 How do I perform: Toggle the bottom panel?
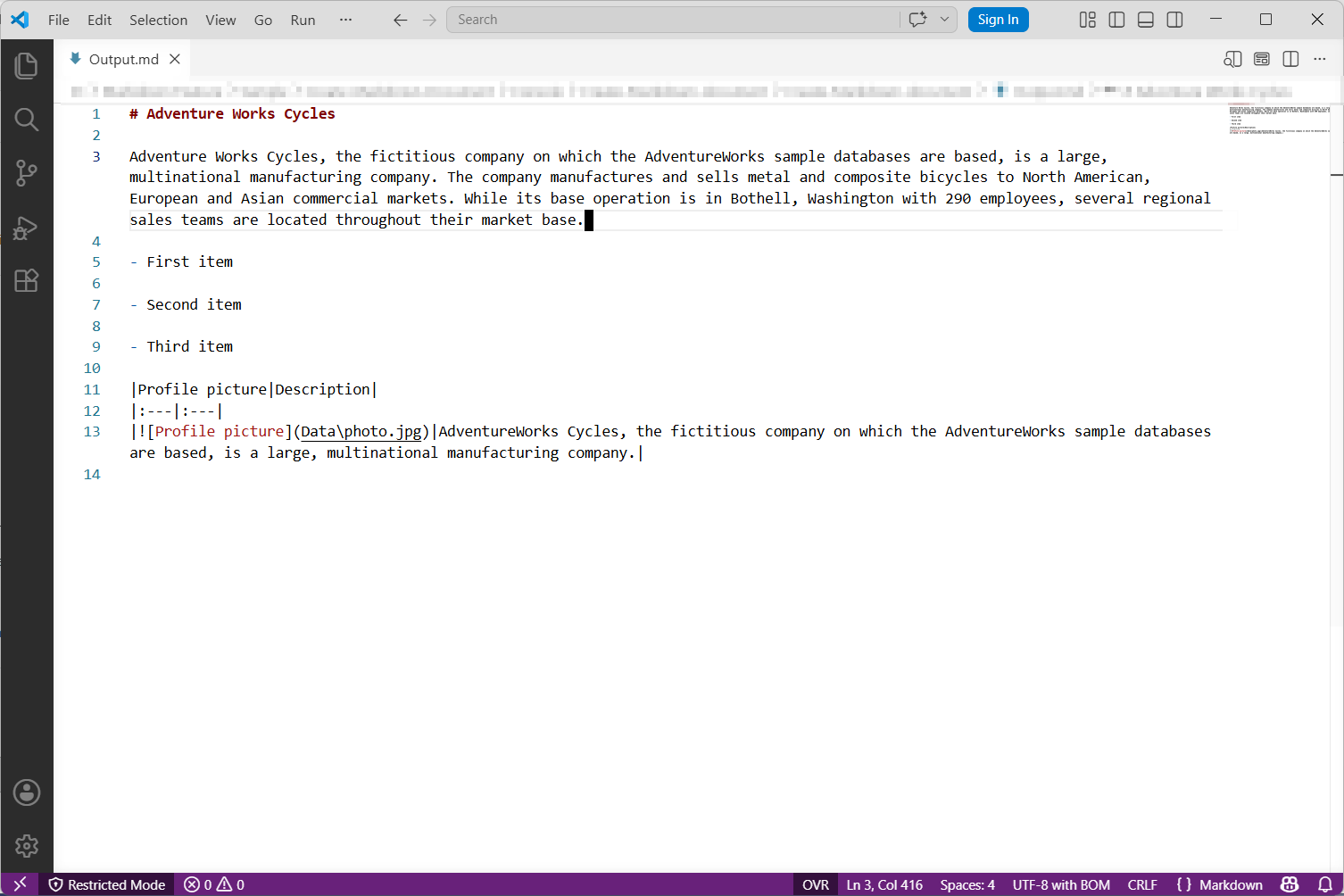click(x=1146, y=20)
